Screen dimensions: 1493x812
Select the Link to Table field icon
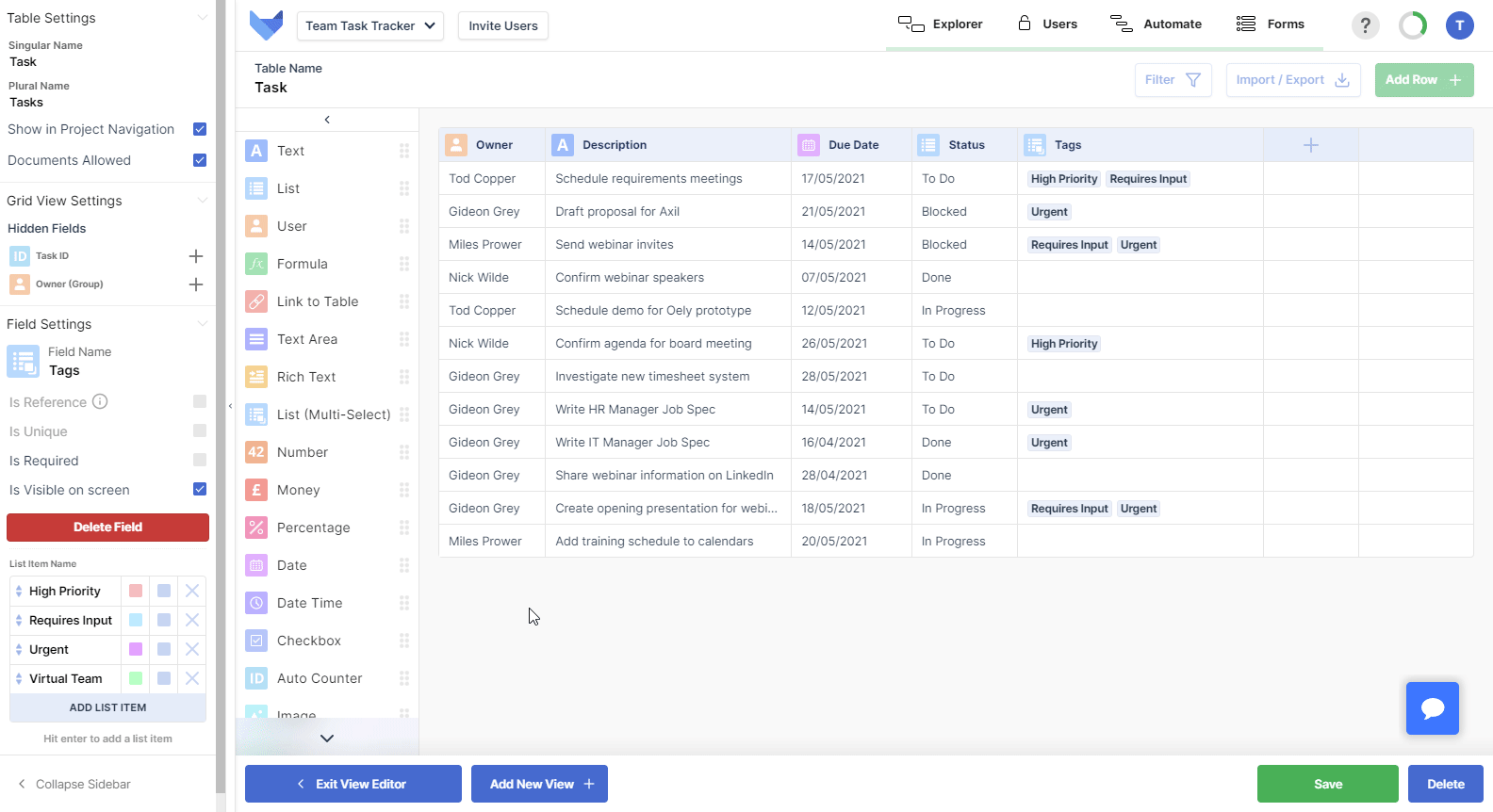256,301
